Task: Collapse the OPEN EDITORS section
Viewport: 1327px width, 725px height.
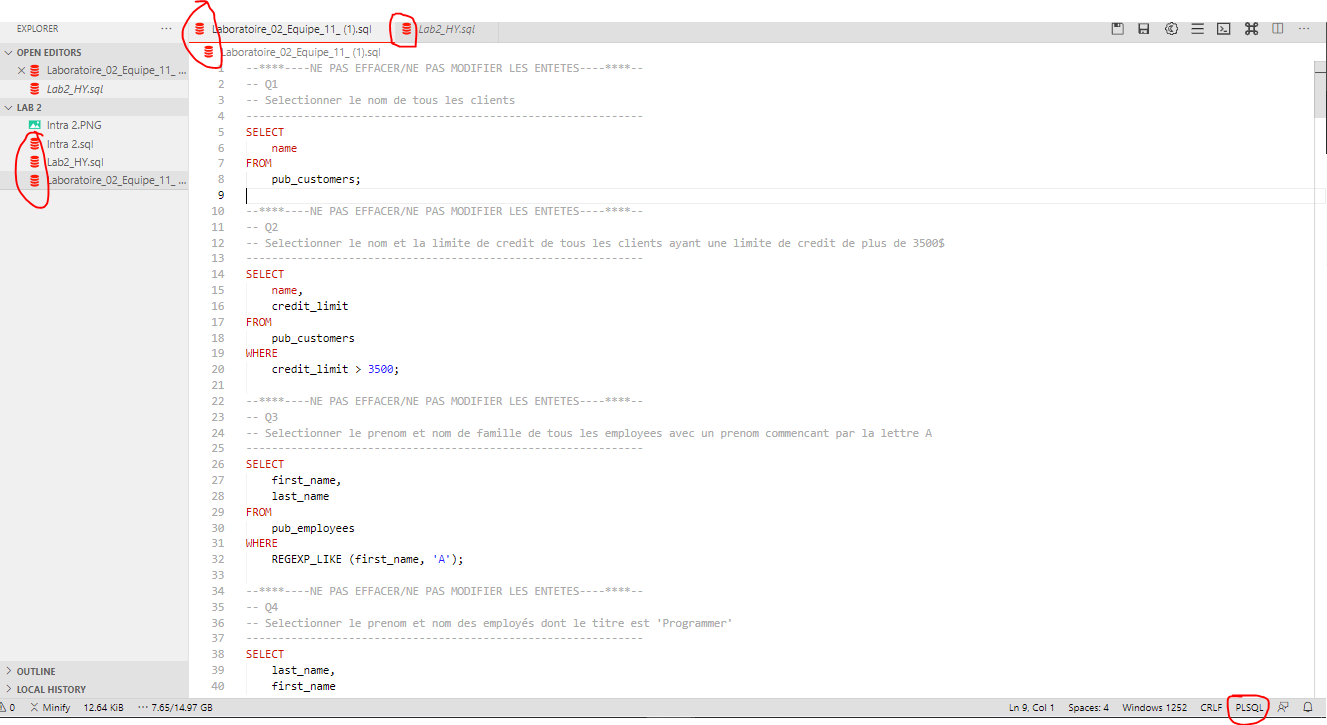Action: (47, 52)
